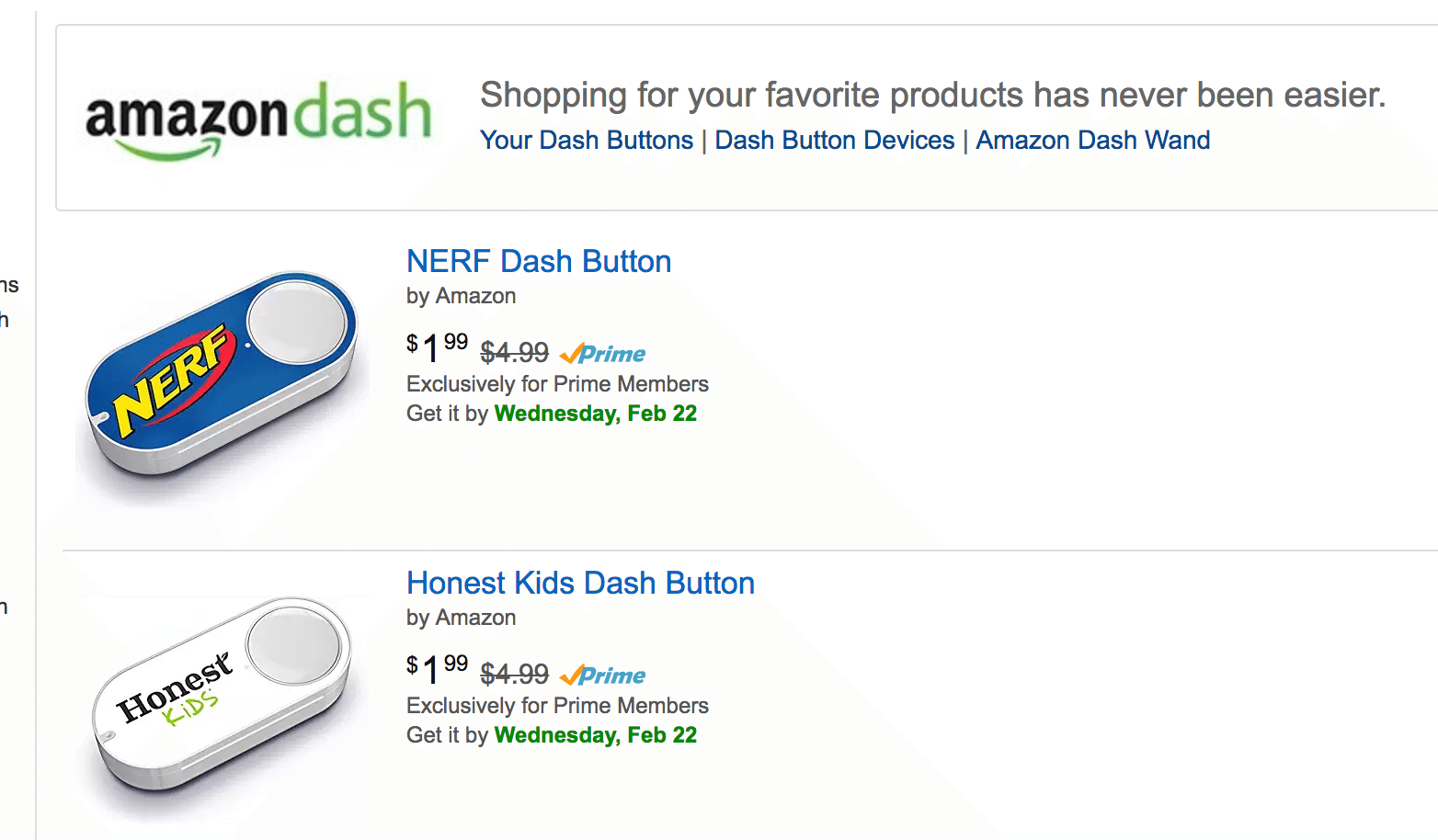Click the NERF $1.99 price

(x=438, y=347)
